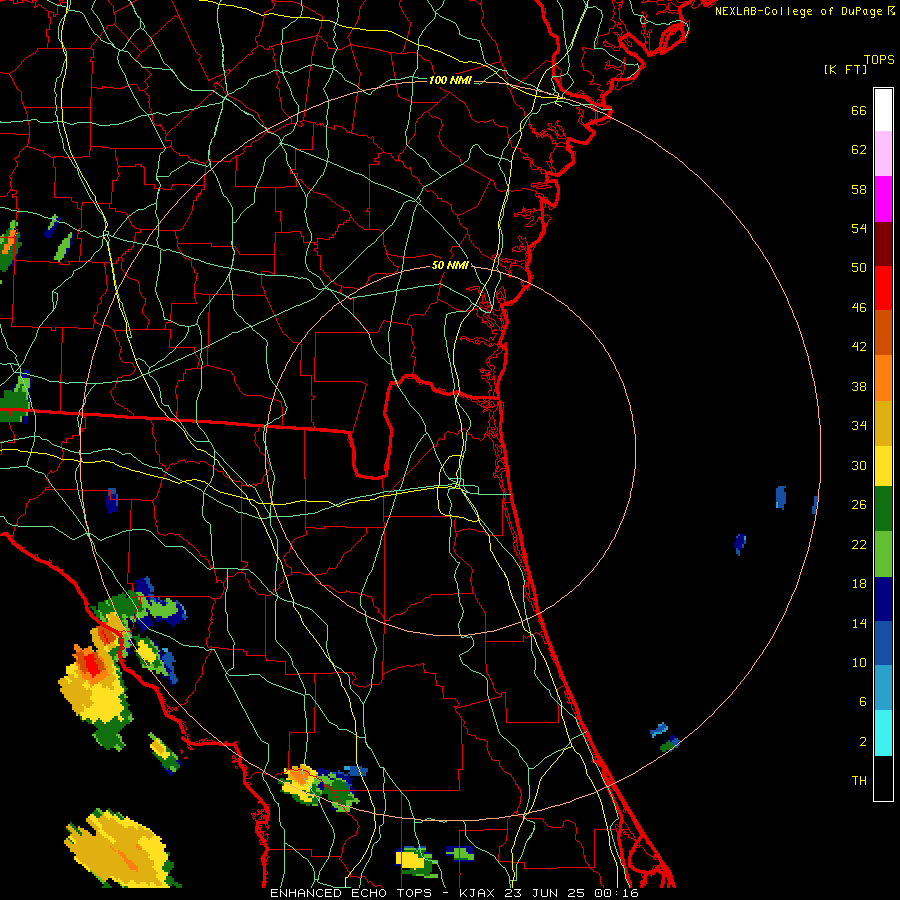Viewport: 900px width, 900px height.
Task: Click the '22' legend value
Action: tap(859, 544)
